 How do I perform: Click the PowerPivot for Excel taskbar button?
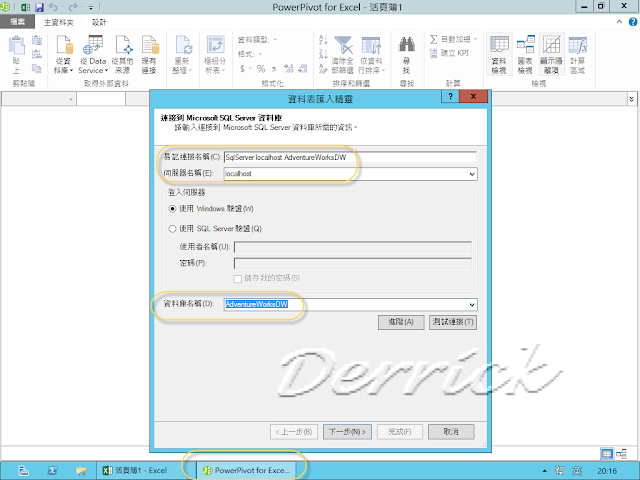[247, 471]
